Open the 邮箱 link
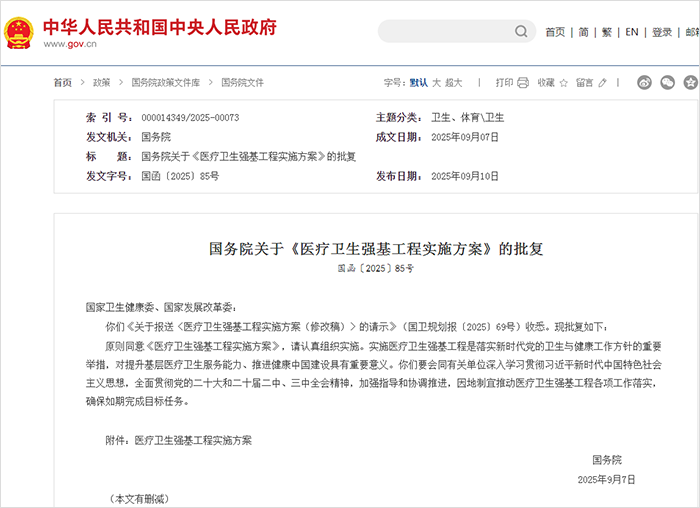The image size is (700, 508). [x=692, y=32]
